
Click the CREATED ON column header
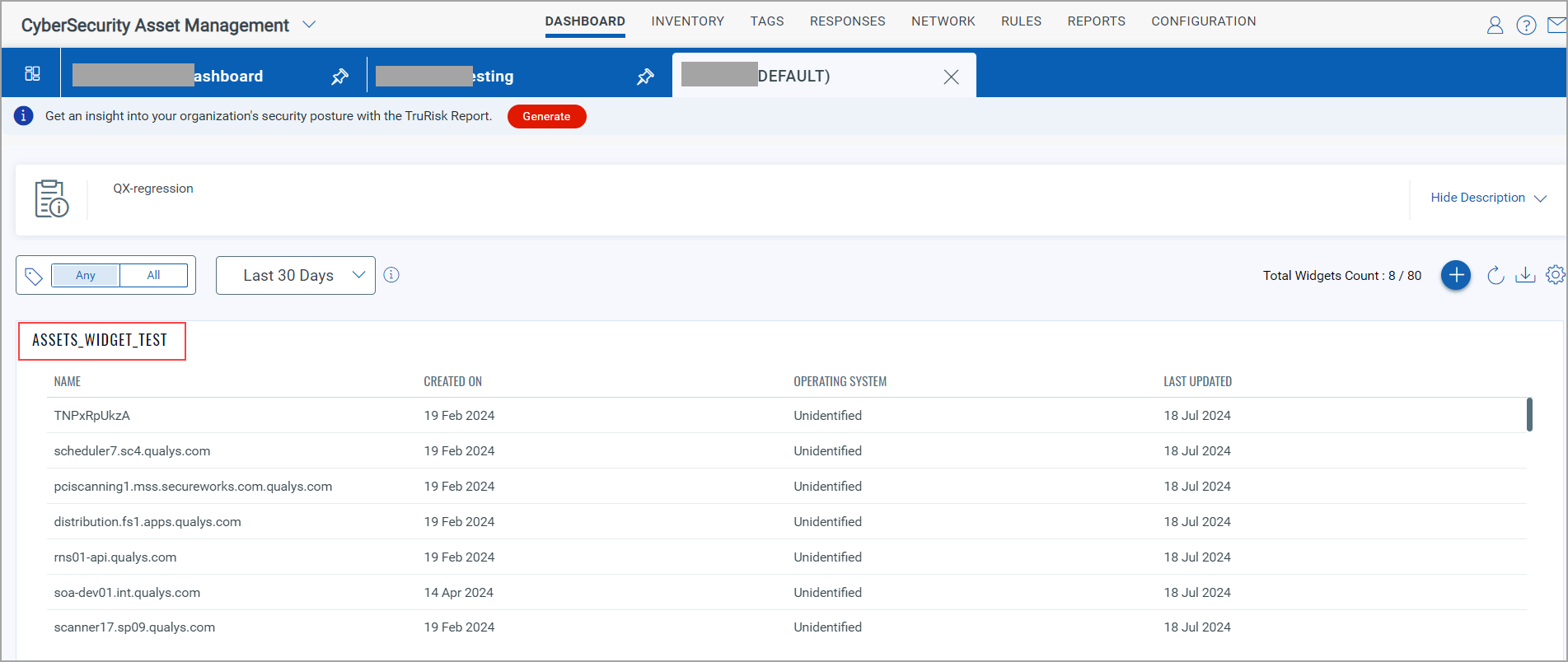point(452,381)
